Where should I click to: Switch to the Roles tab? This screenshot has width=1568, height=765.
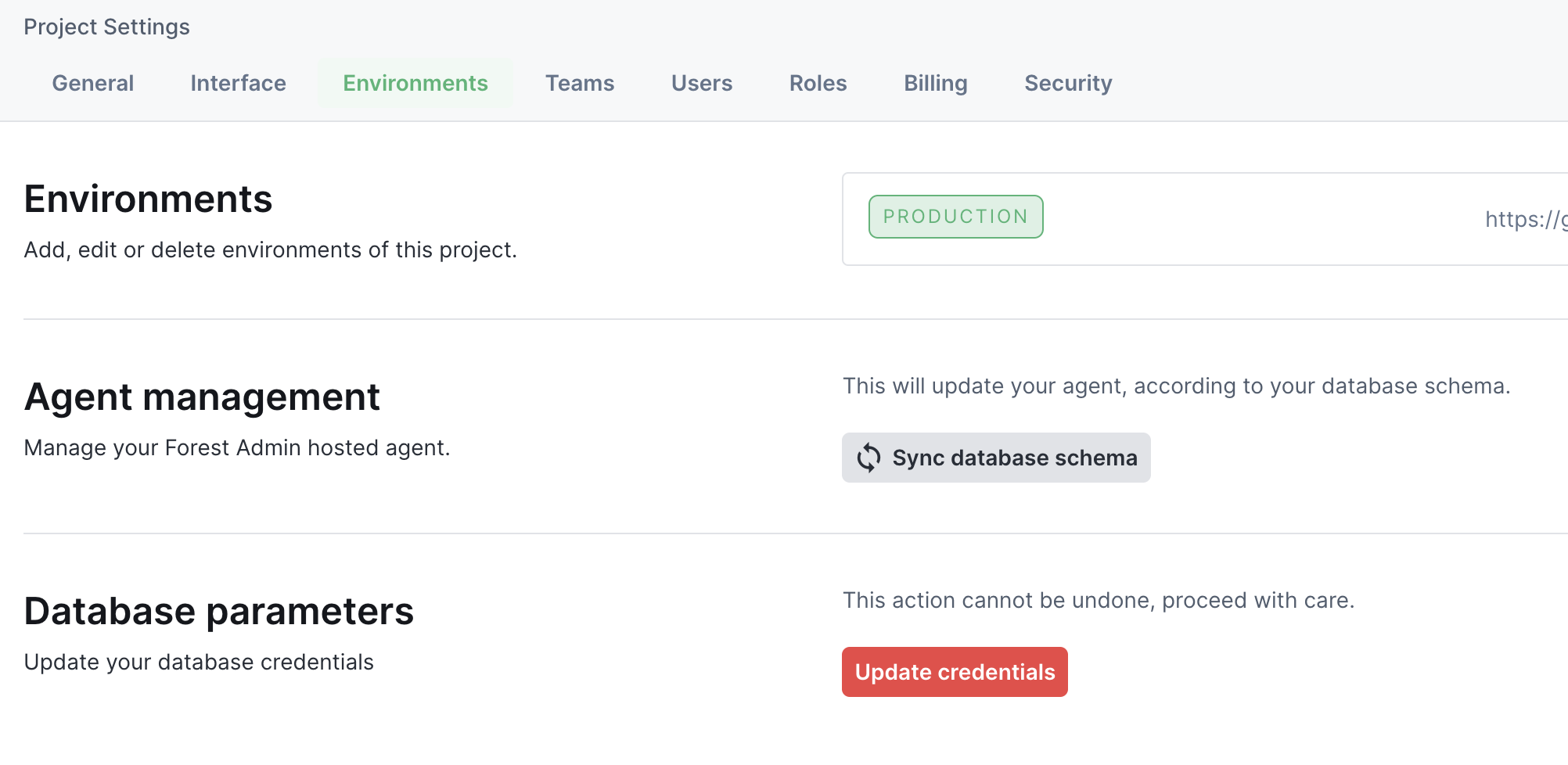[x=818, y=83]
